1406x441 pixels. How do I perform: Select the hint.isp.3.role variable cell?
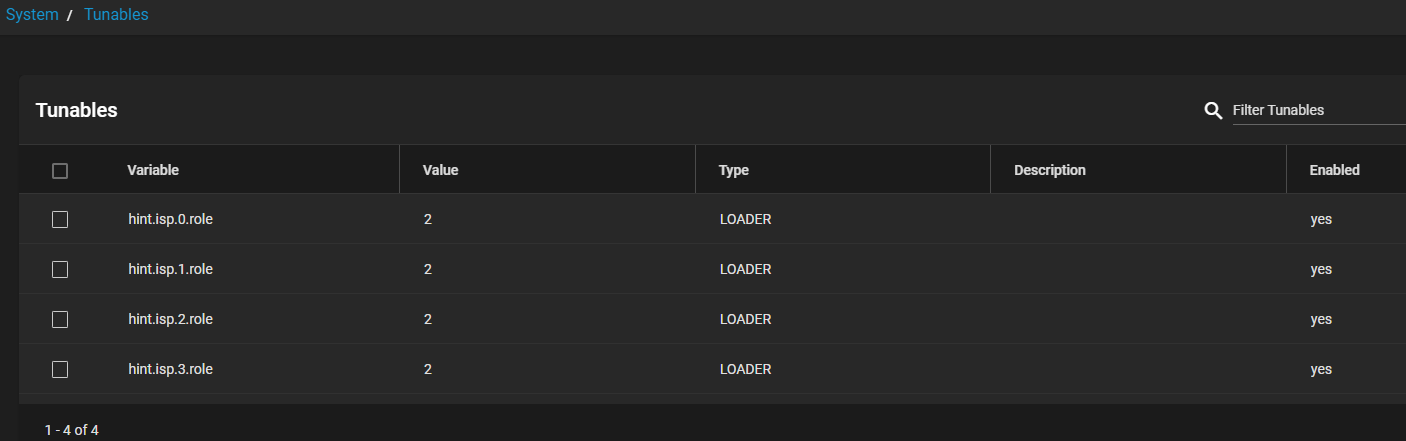(x=171, y=369)
